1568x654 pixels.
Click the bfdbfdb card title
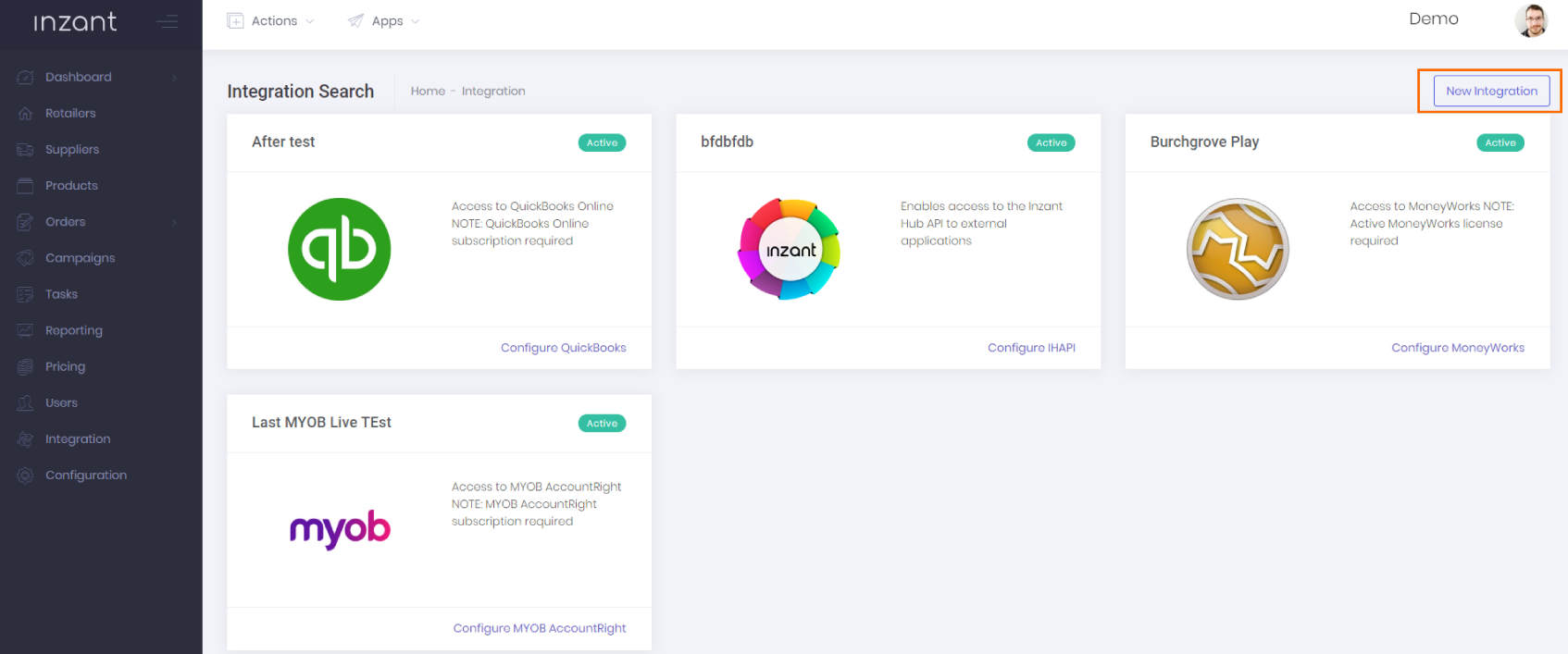coord(727,142)
